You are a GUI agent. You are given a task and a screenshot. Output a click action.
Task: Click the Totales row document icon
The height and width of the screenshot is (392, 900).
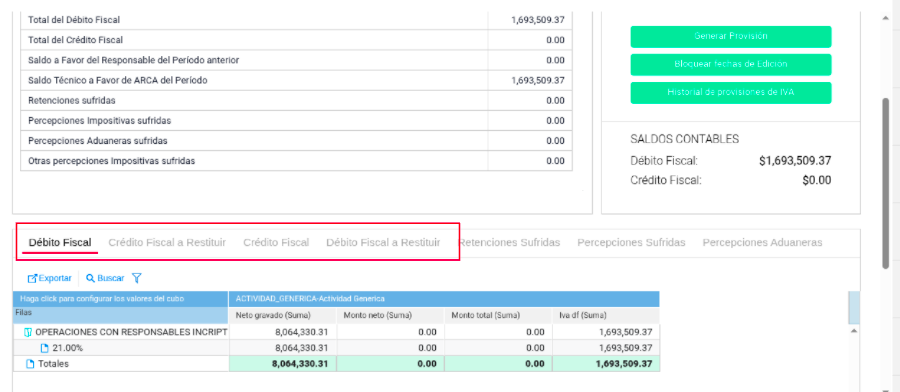(x=30, y=364)
